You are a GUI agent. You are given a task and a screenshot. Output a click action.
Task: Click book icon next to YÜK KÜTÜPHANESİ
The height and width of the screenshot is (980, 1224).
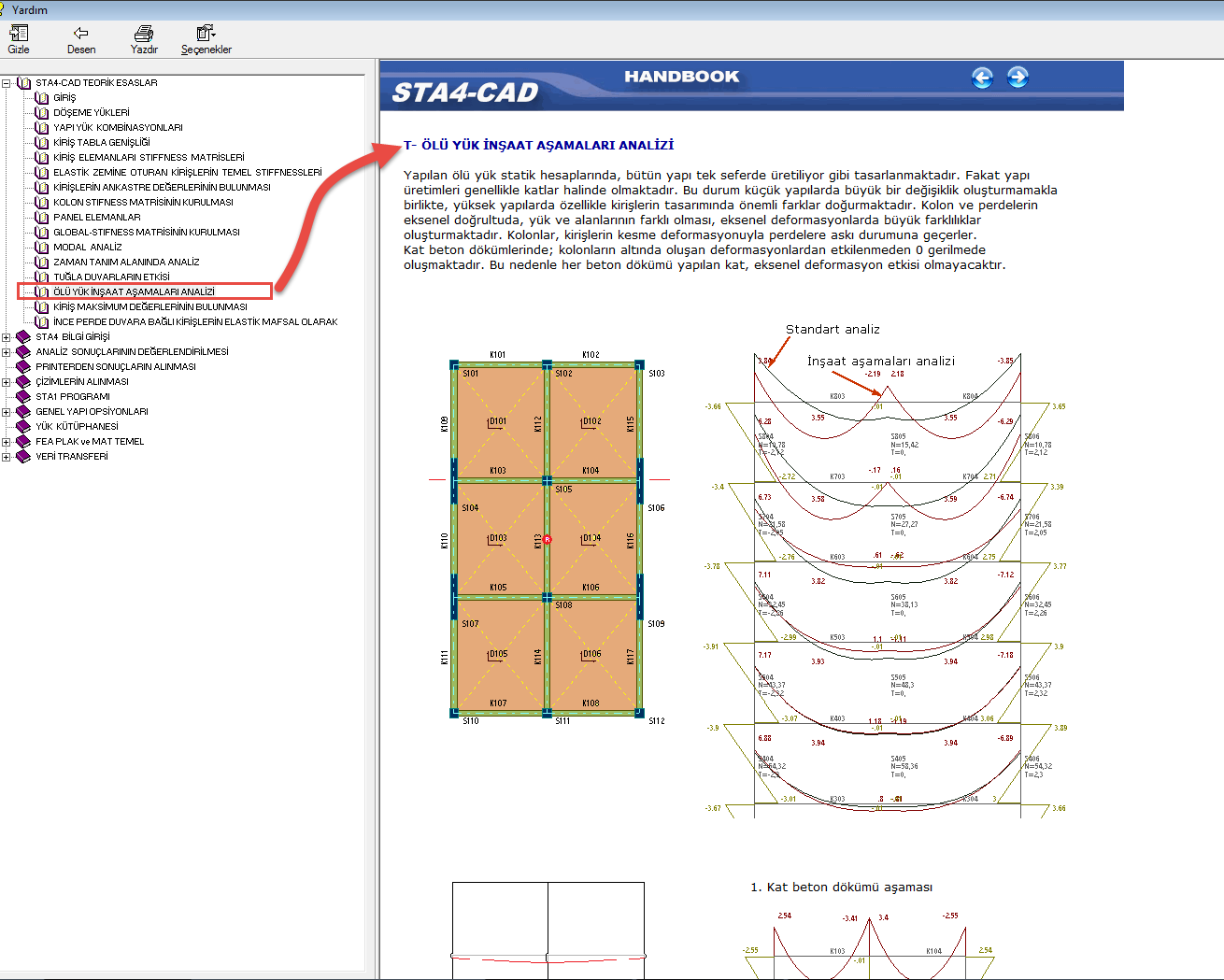(x=23, y=426)
